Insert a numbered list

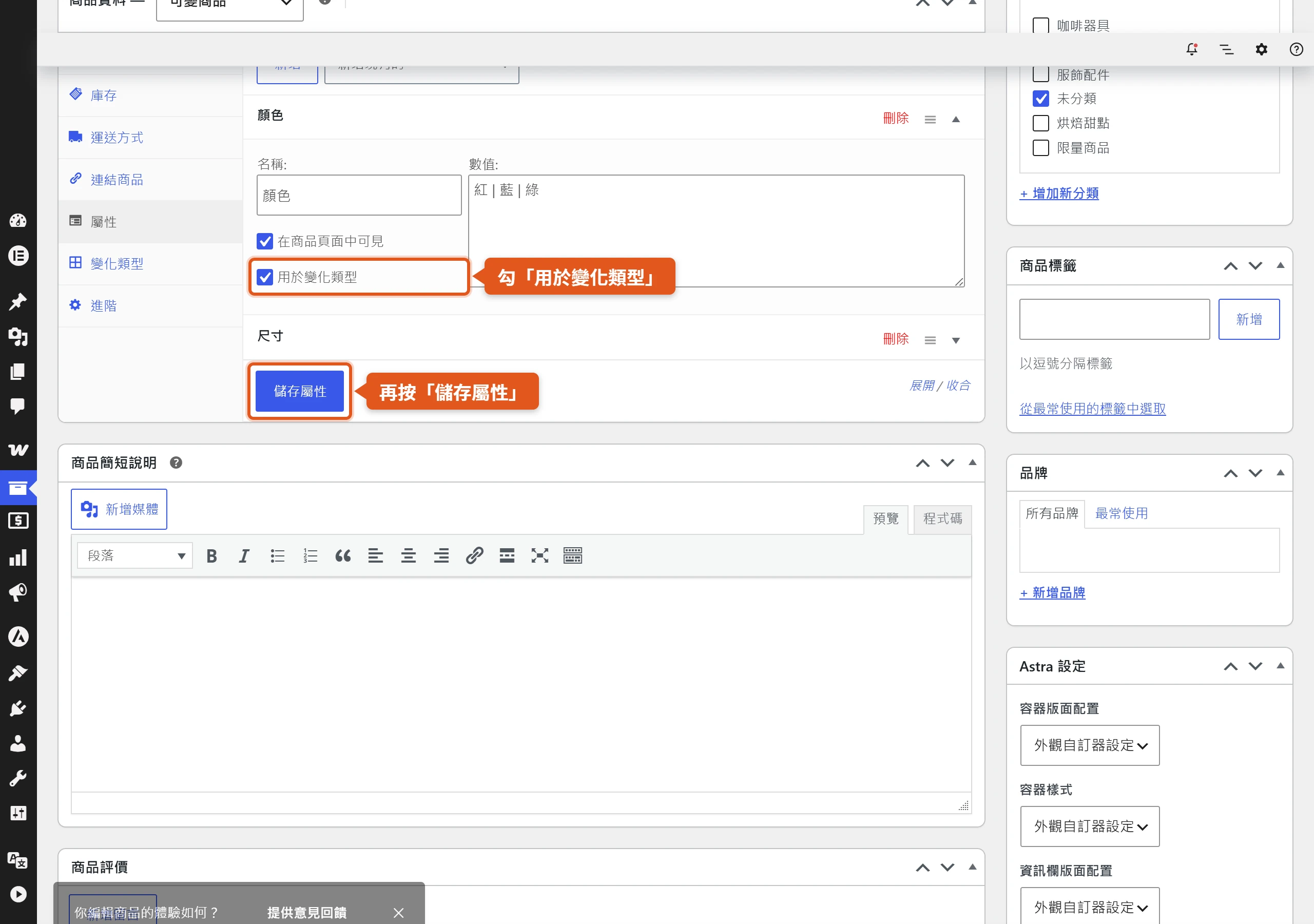(x=310, y=555)
